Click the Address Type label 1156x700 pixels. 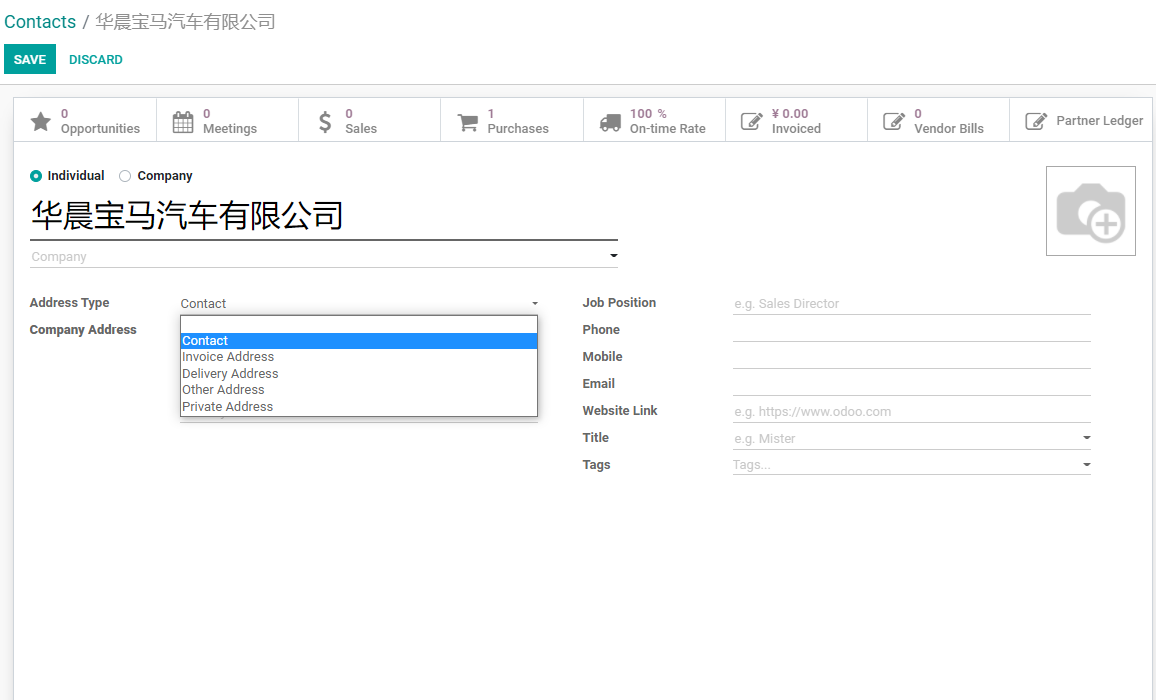69,302
